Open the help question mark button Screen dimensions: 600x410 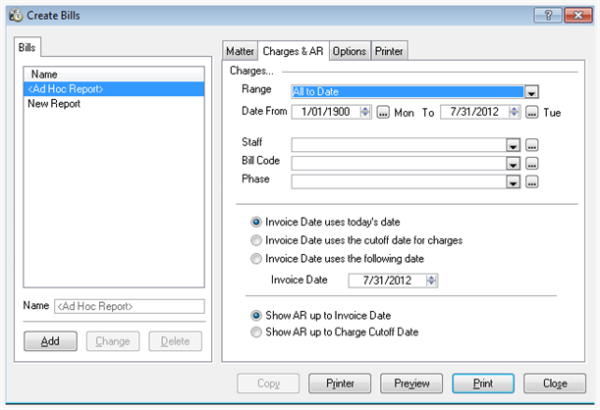click(548, 15)
